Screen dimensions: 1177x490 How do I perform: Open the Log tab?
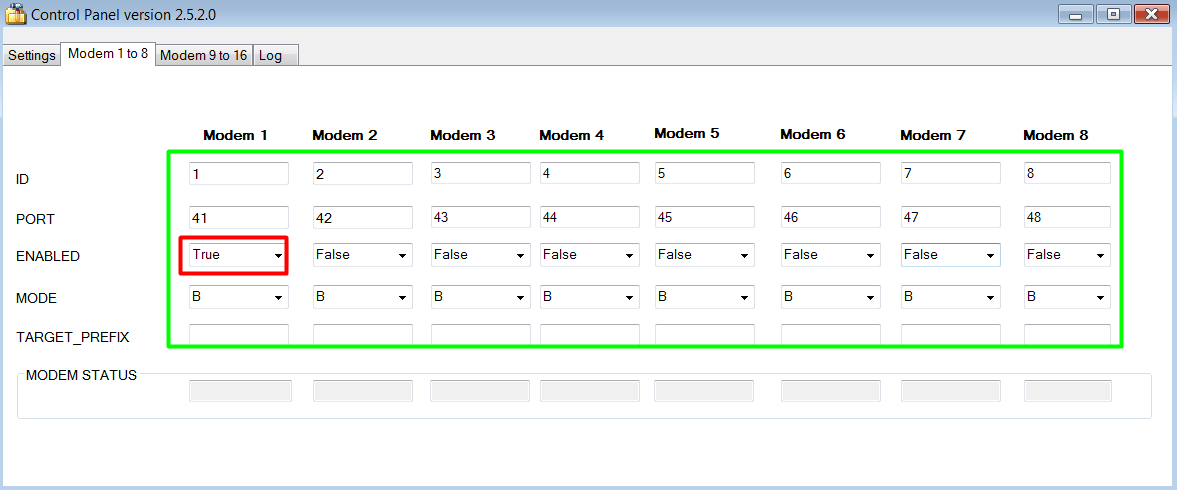coord(271,55)
